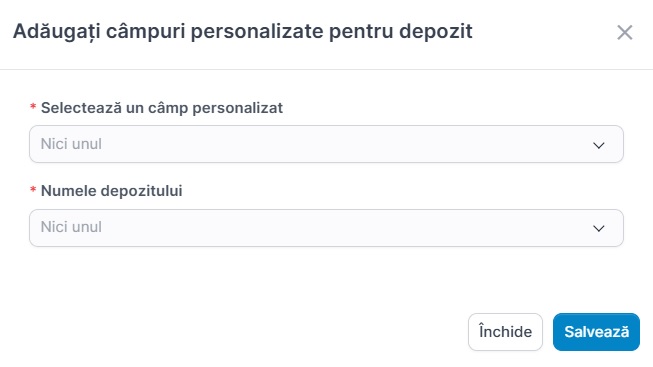Click the header divider line below the title
The height and width of the screenshot is (367, 653).
pos(326,69)
